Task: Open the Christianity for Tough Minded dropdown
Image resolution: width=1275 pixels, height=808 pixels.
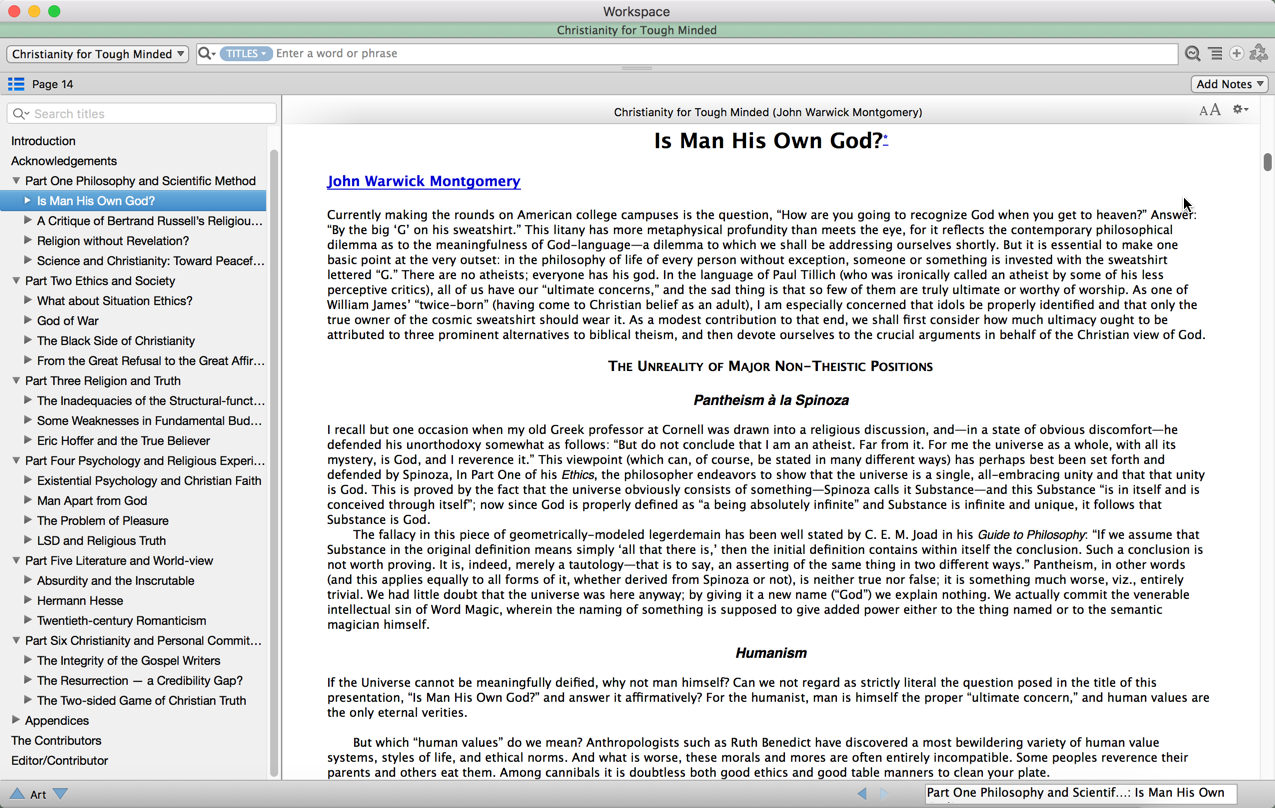Action: click(97, 54)
